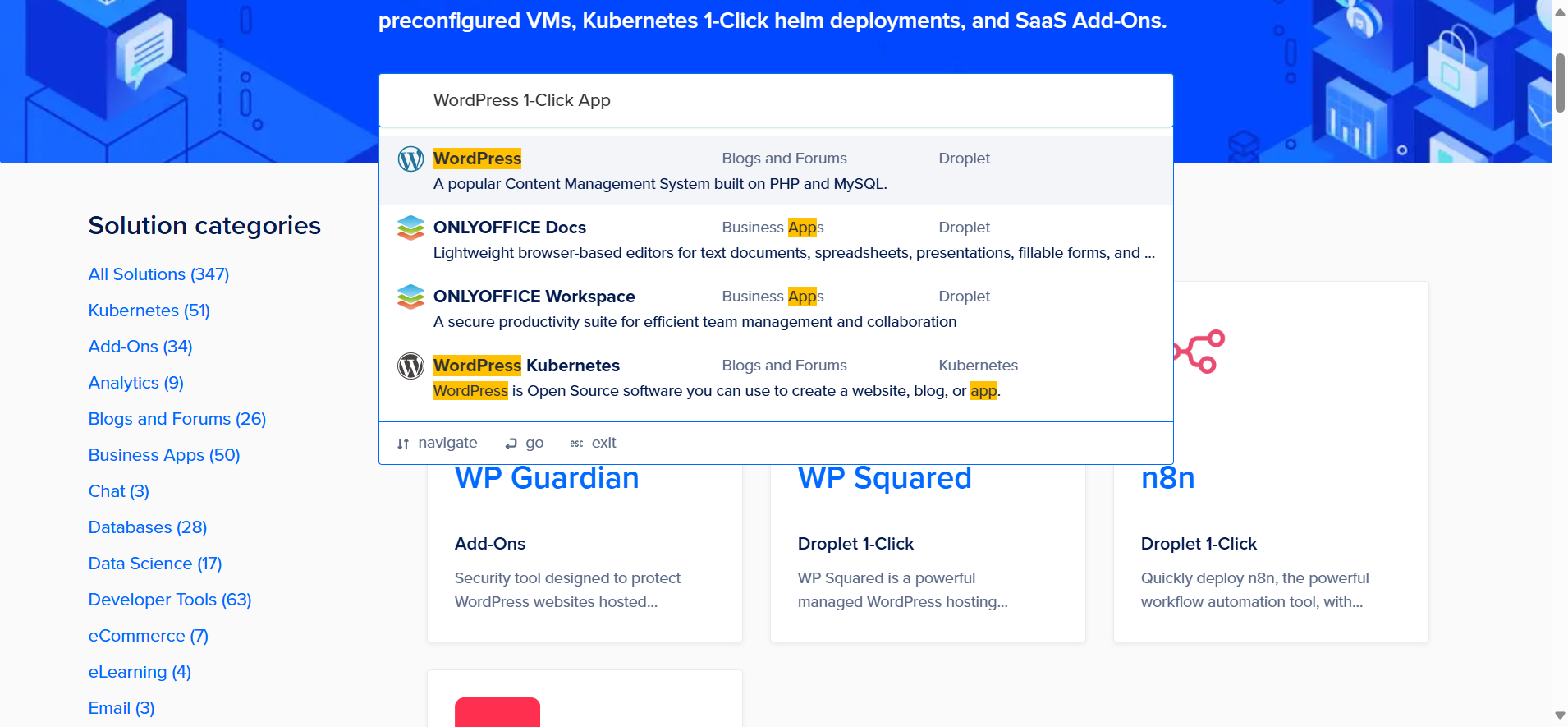Select the WordPress Droplet search result
Image resolution: width=1568 pixels, height=727 pixels.
click(776, 171)
